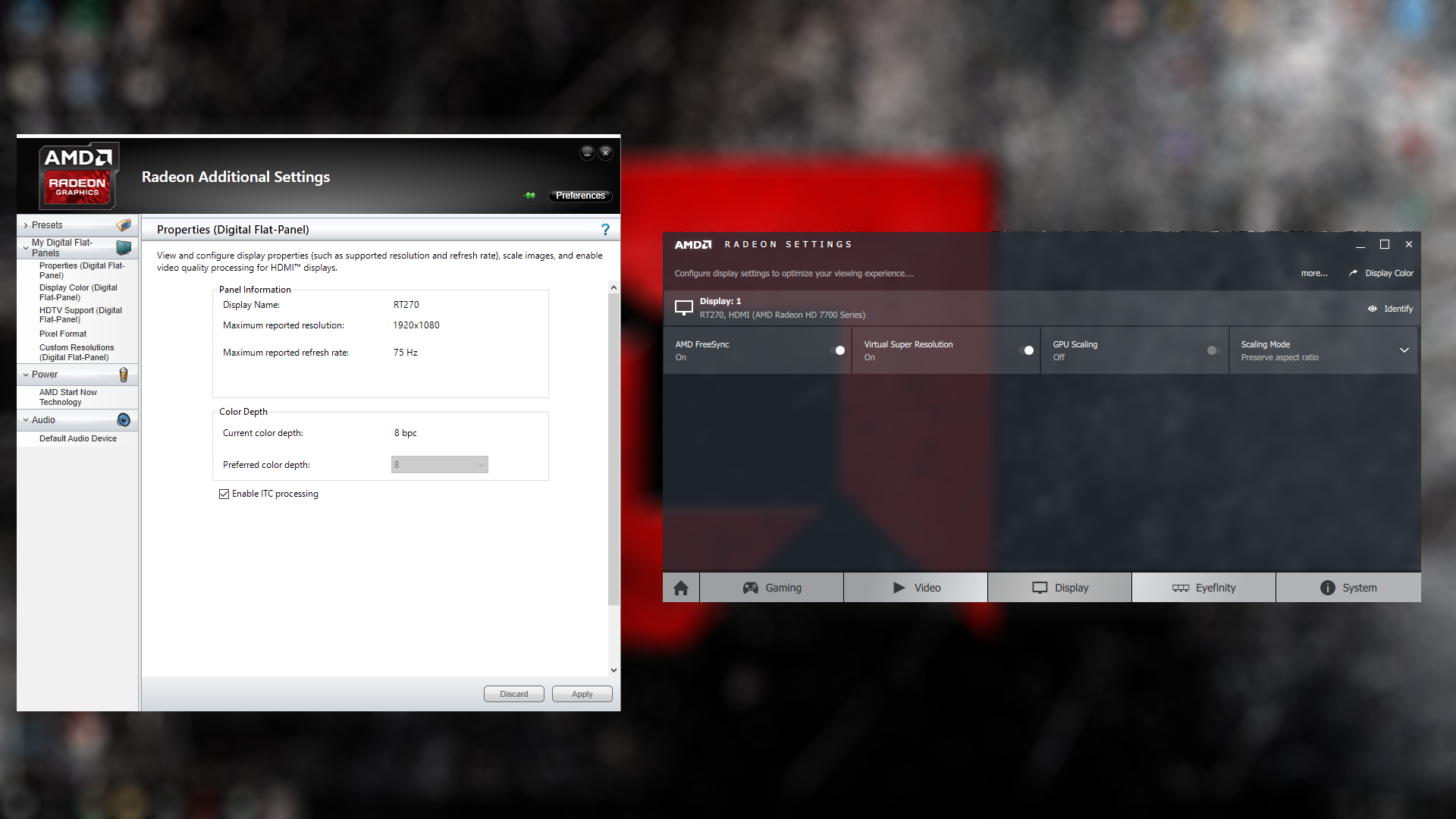Screen dimensions: 1456x819
Task: Select Default Audio Device
Action: click(78, 438)
